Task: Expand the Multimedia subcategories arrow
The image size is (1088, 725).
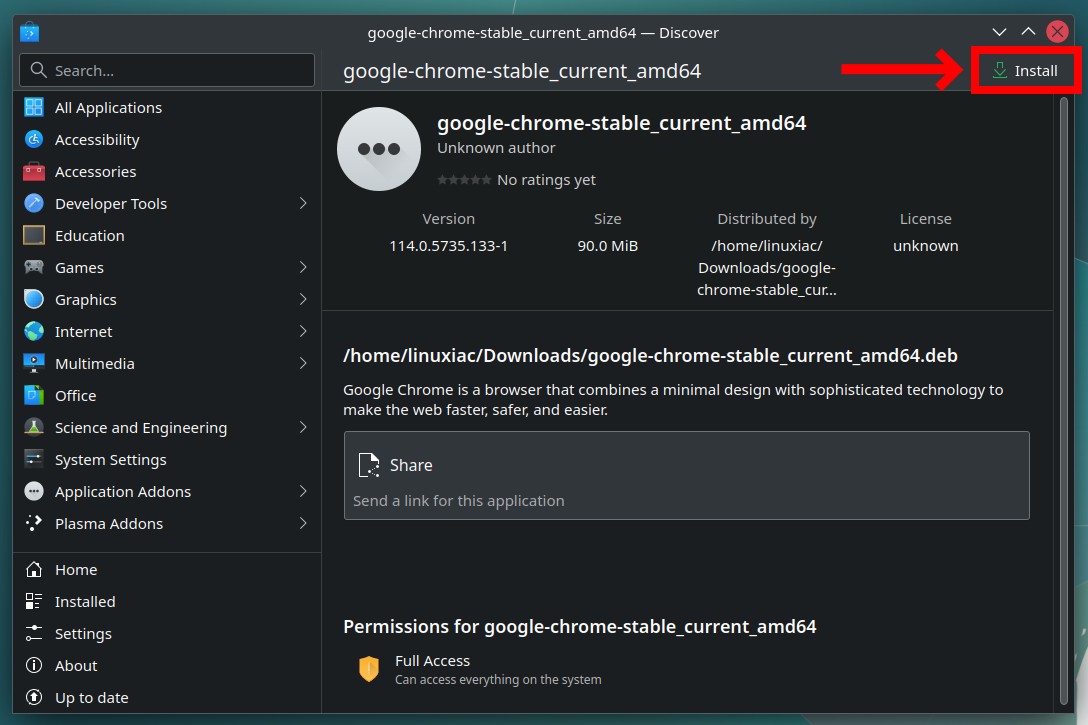Action: pos(303,363)
